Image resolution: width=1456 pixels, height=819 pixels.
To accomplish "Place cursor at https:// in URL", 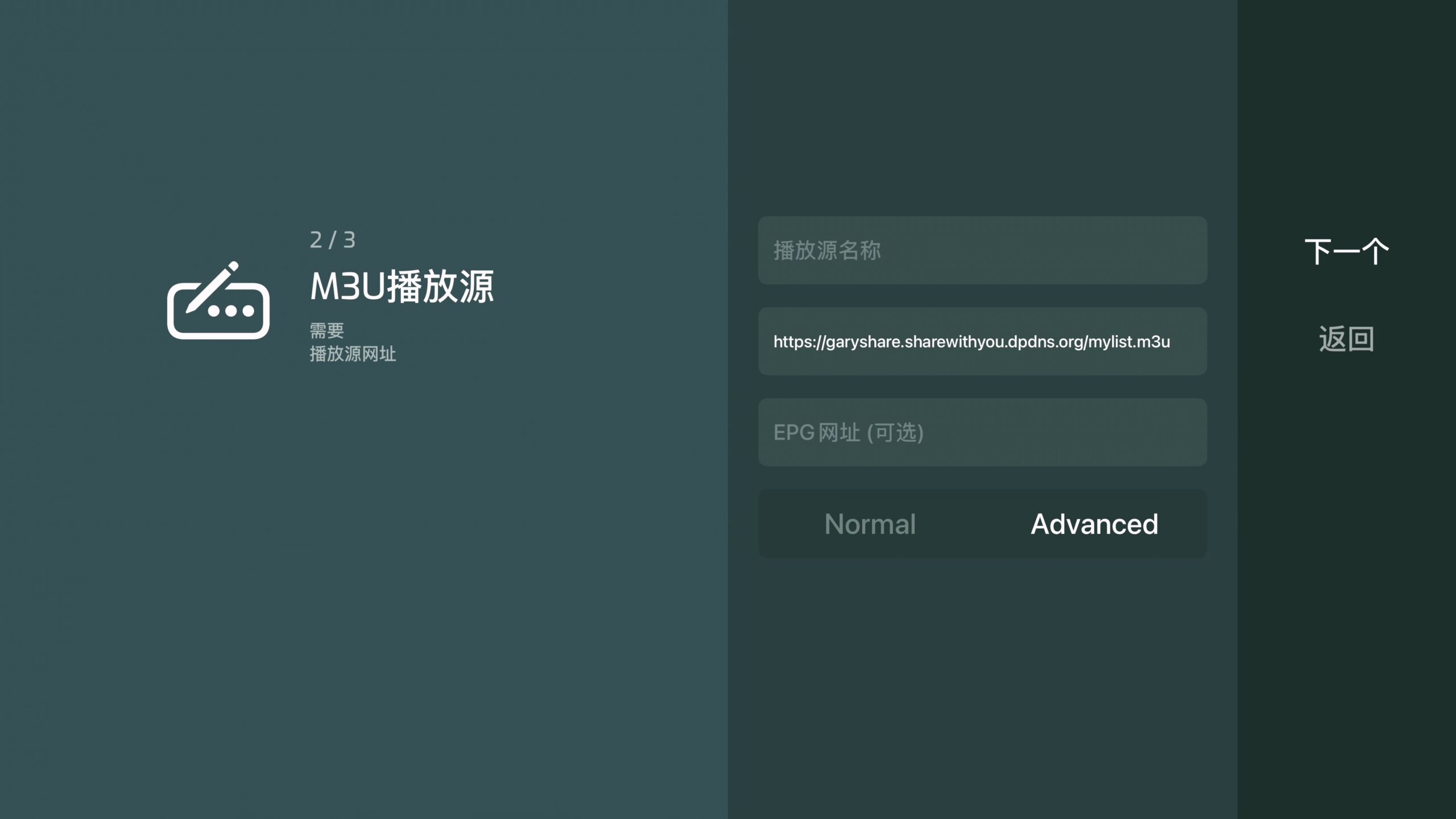I will click(x=799, y=342).
